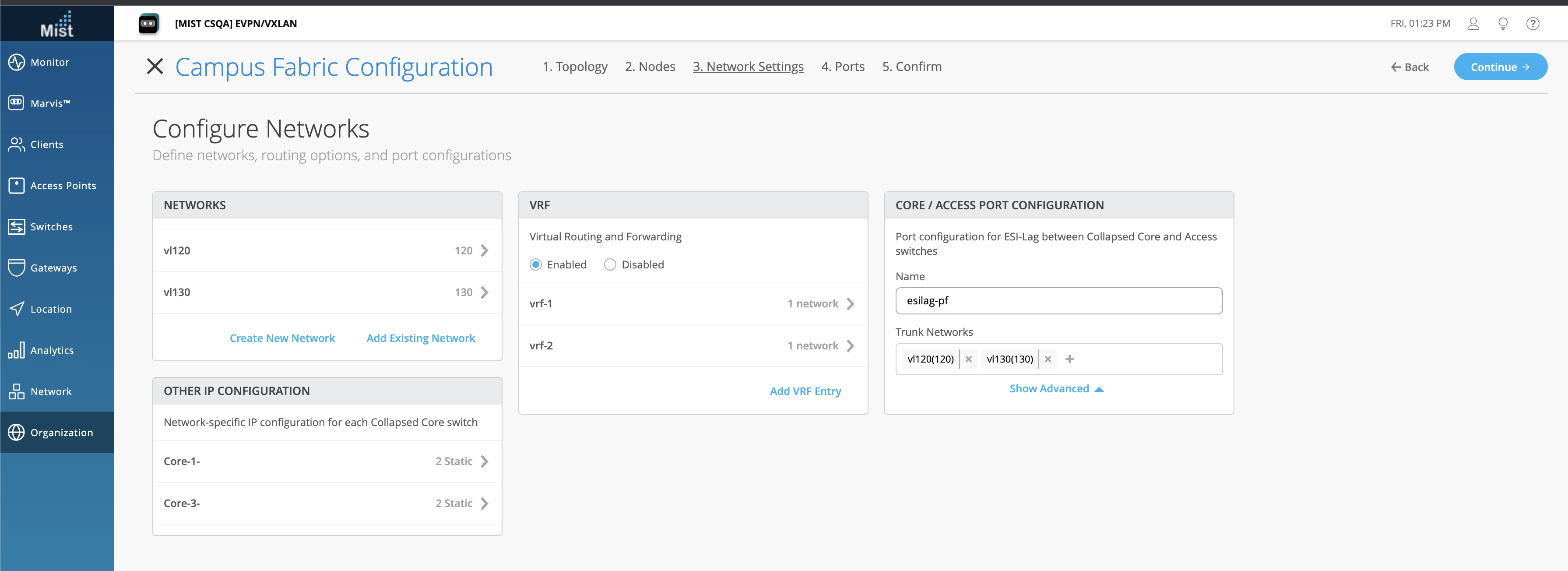Go to the 4. Ports step
Screen dimensions: 1568x571
tap(842, 67)
